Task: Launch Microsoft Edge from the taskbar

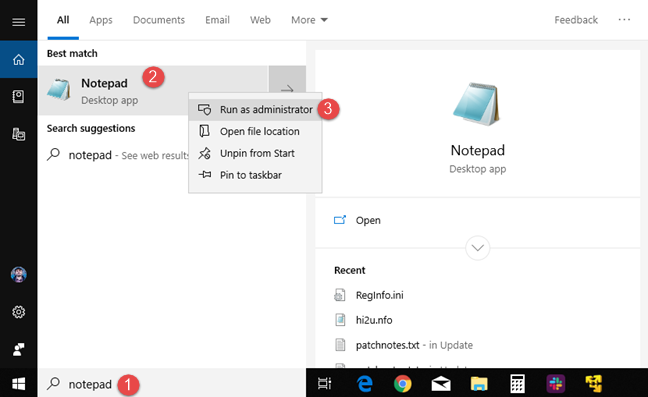Action: click(364, 384)
